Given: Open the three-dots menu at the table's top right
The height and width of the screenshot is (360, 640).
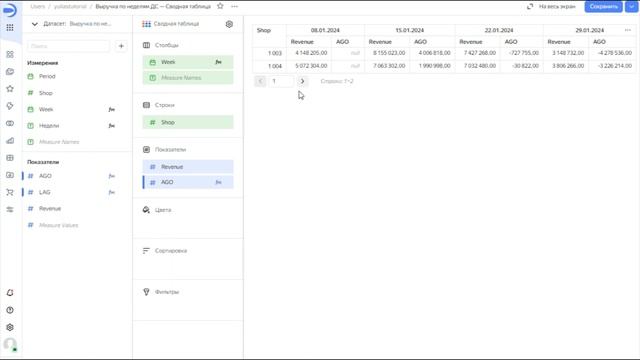Looking at the screenshot, I should click(628, 30).
